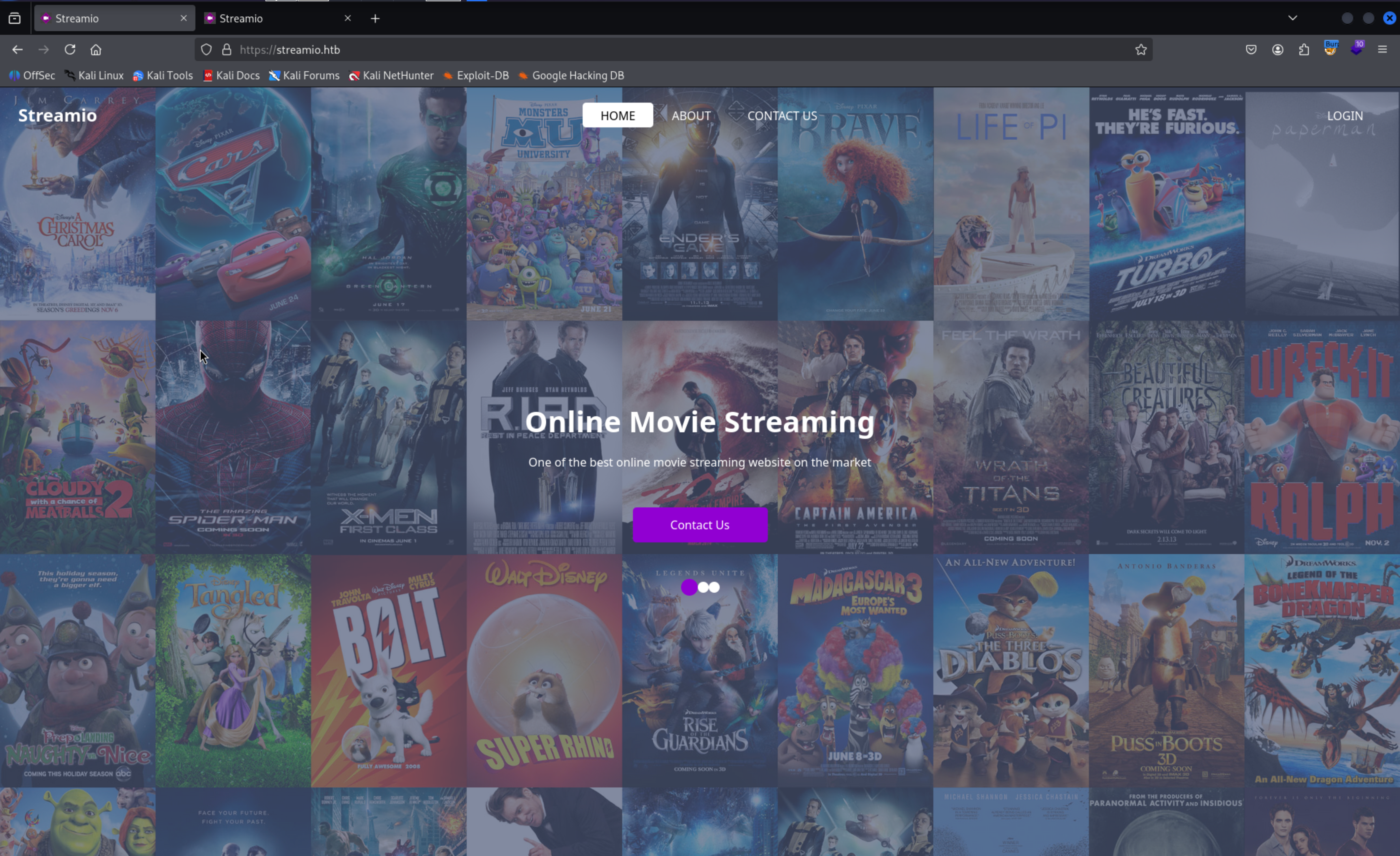Image resolution: width=1400 pixels, height=856 pixels.
Task: Open the Firefox account icon
Action: [1277, 50]
